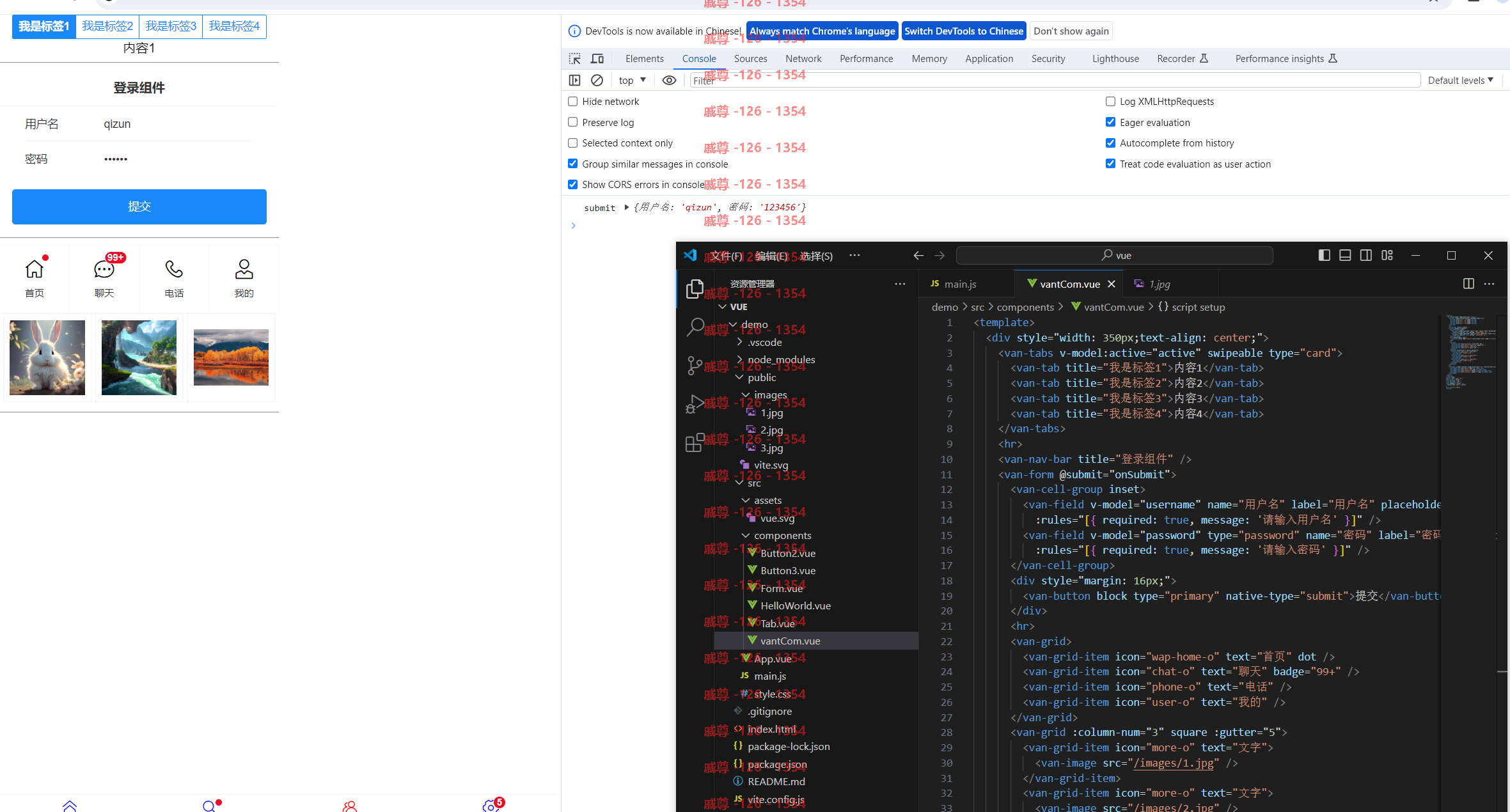
Task: Create a live expression via the eye icon
Action: click(x=669, y=80)
